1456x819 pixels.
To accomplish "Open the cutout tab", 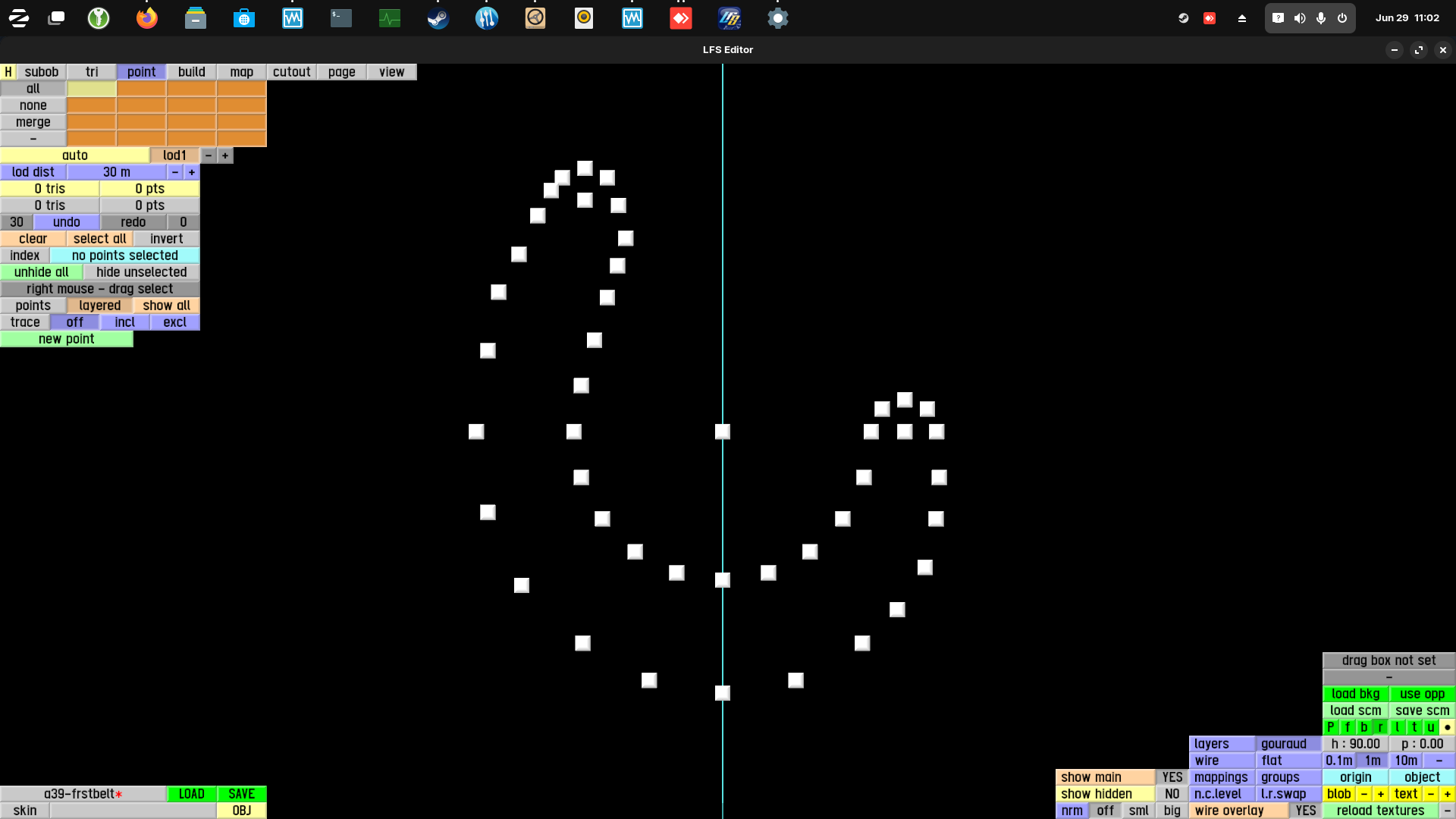I will (x=291, y=71).
